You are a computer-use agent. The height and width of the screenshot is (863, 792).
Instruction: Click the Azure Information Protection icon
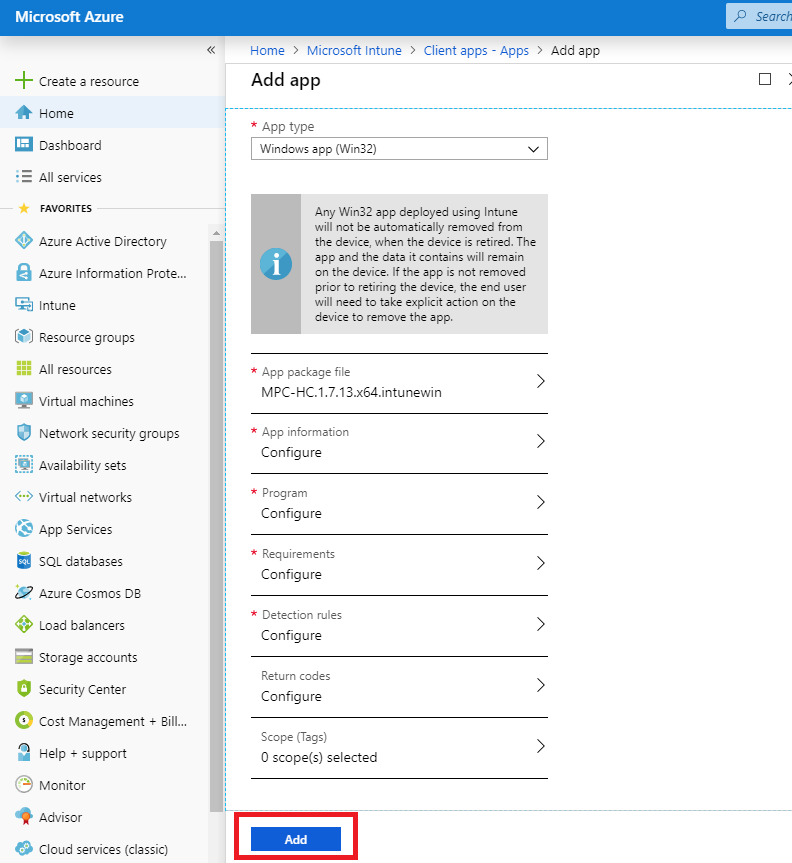[24, 272]
